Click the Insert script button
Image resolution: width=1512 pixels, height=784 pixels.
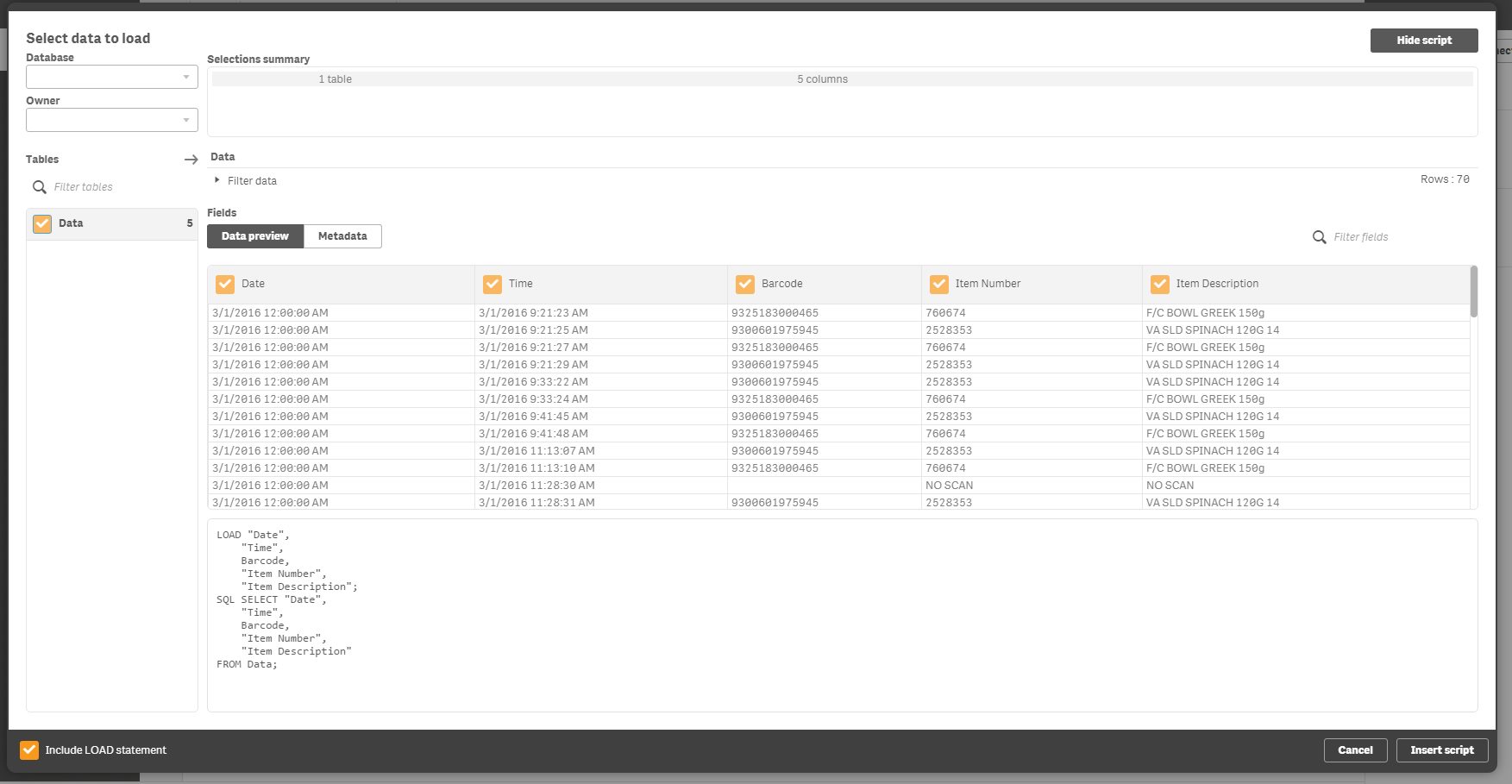[1442, 750]
